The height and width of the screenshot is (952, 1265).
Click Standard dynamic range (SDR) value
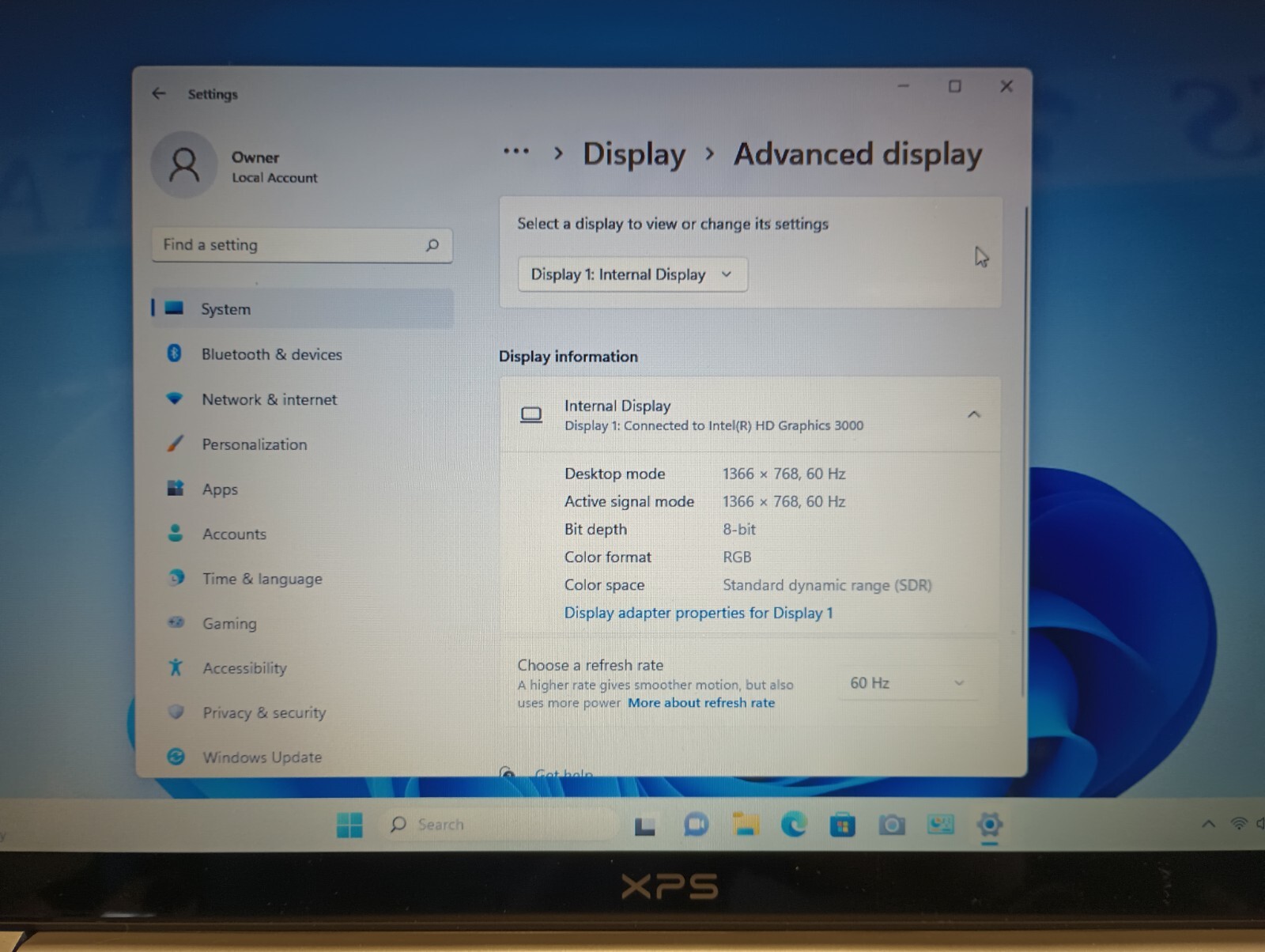[x=827, y=585]
